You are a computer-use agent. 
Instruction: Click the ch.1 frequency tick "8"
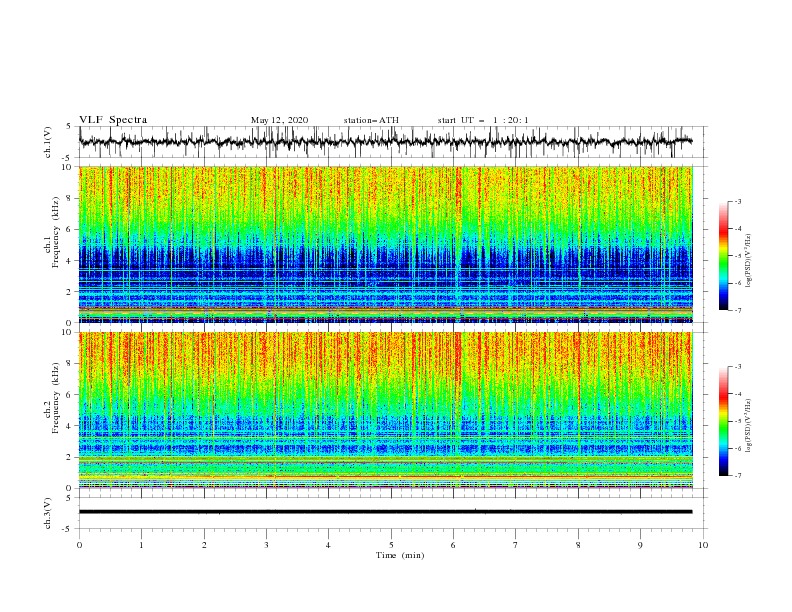(70, 198)
